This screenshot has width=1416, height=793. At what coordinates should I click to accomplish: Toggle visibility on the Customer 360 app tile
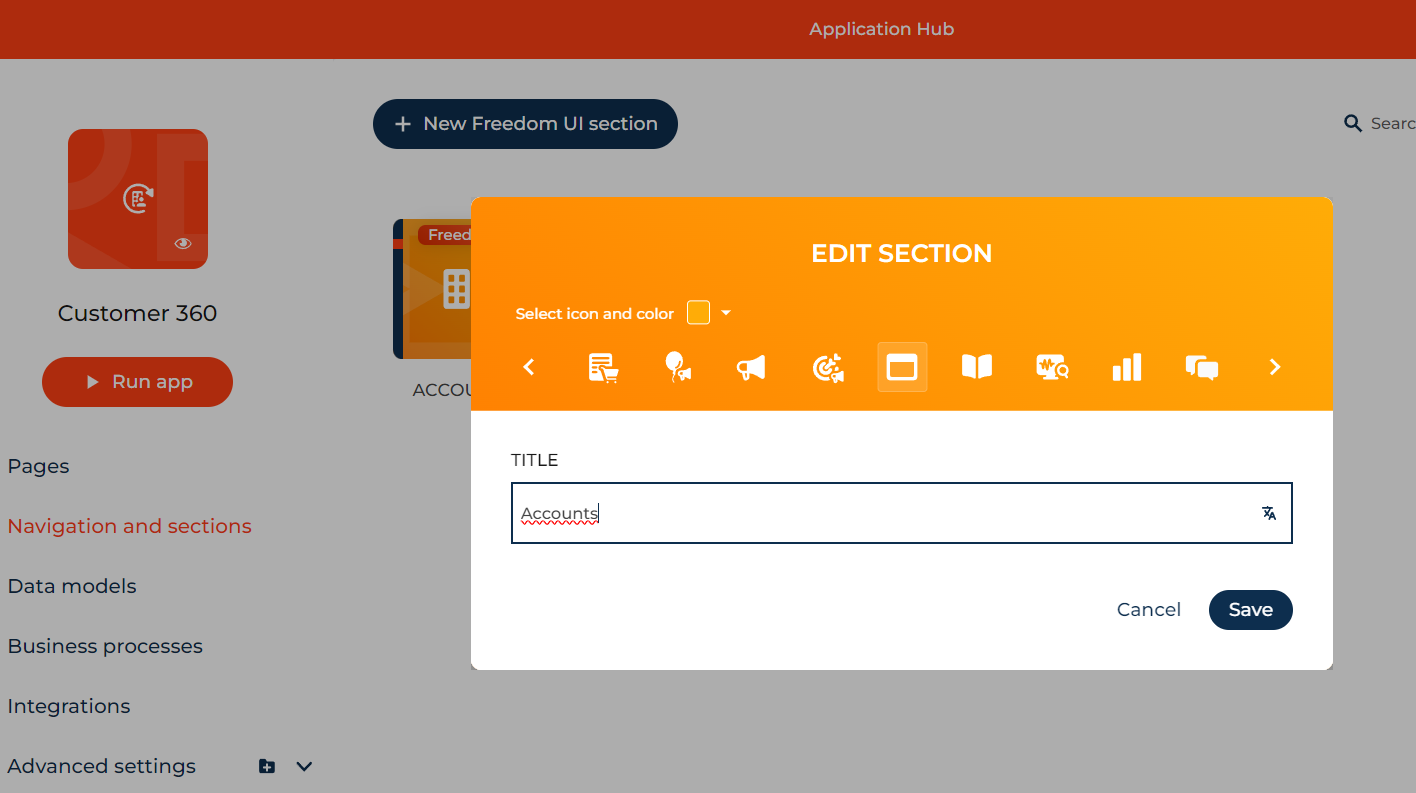click(x=183, y=243)
